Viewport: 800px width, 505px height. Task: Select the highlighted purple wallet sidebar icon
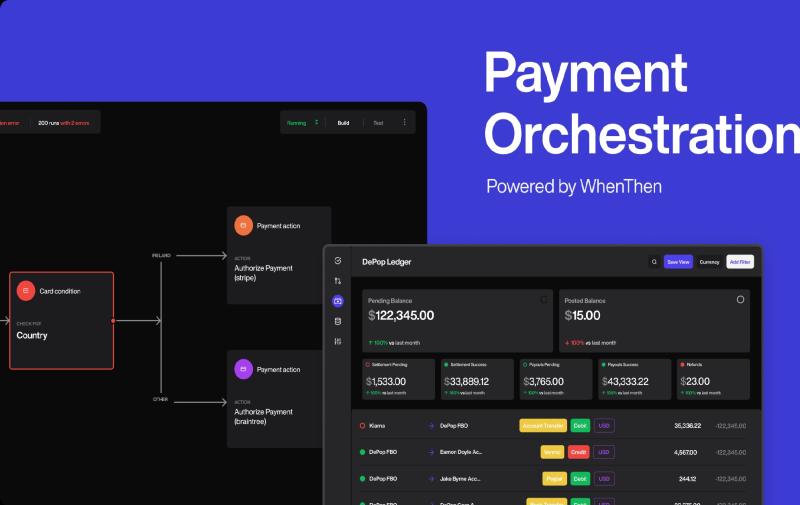338,301
